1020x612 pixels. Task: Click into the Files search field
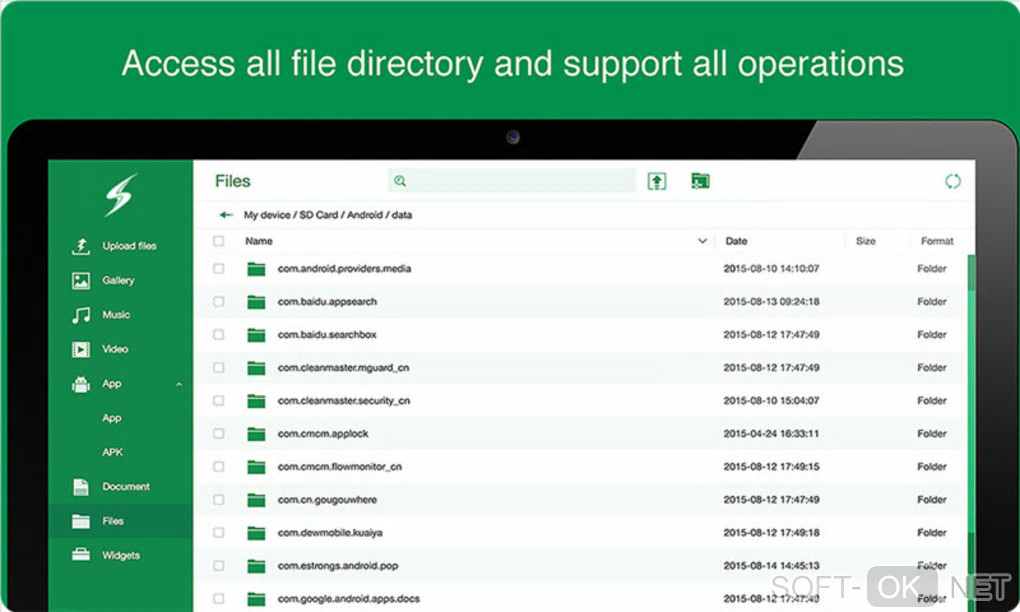click(x=512, y=181)
